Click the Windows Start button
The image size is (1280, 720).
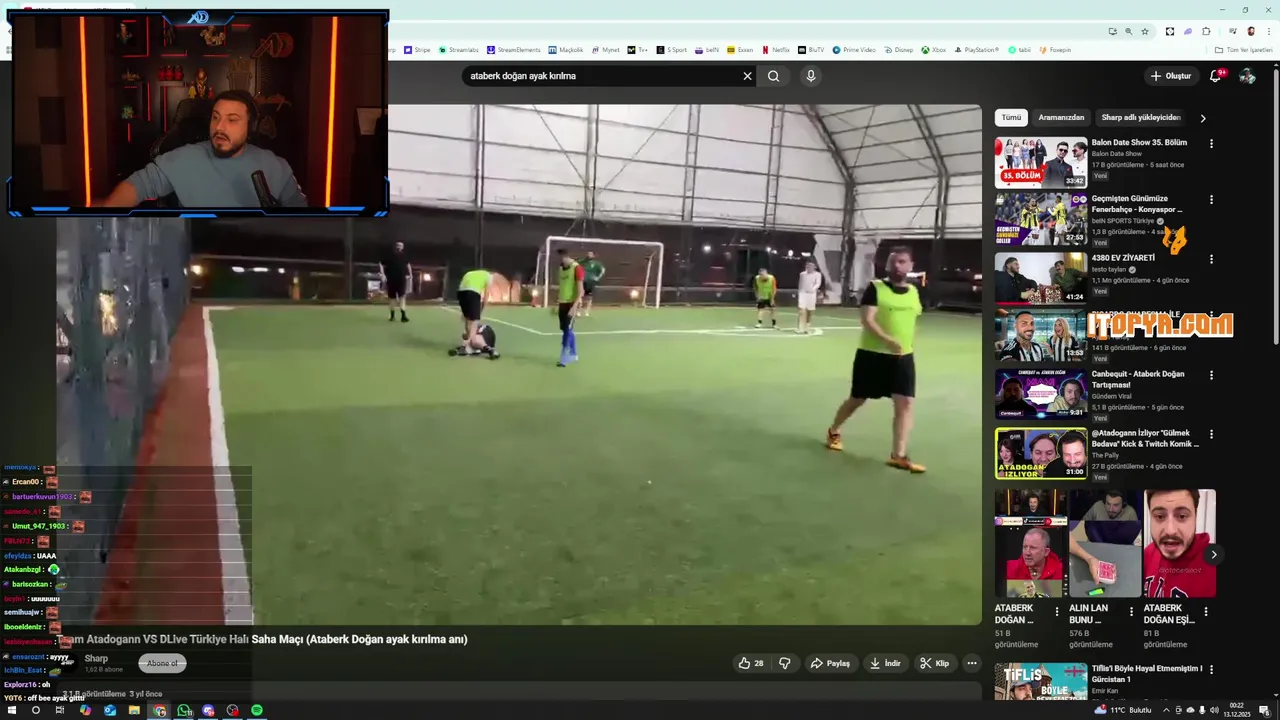(12, 710)
